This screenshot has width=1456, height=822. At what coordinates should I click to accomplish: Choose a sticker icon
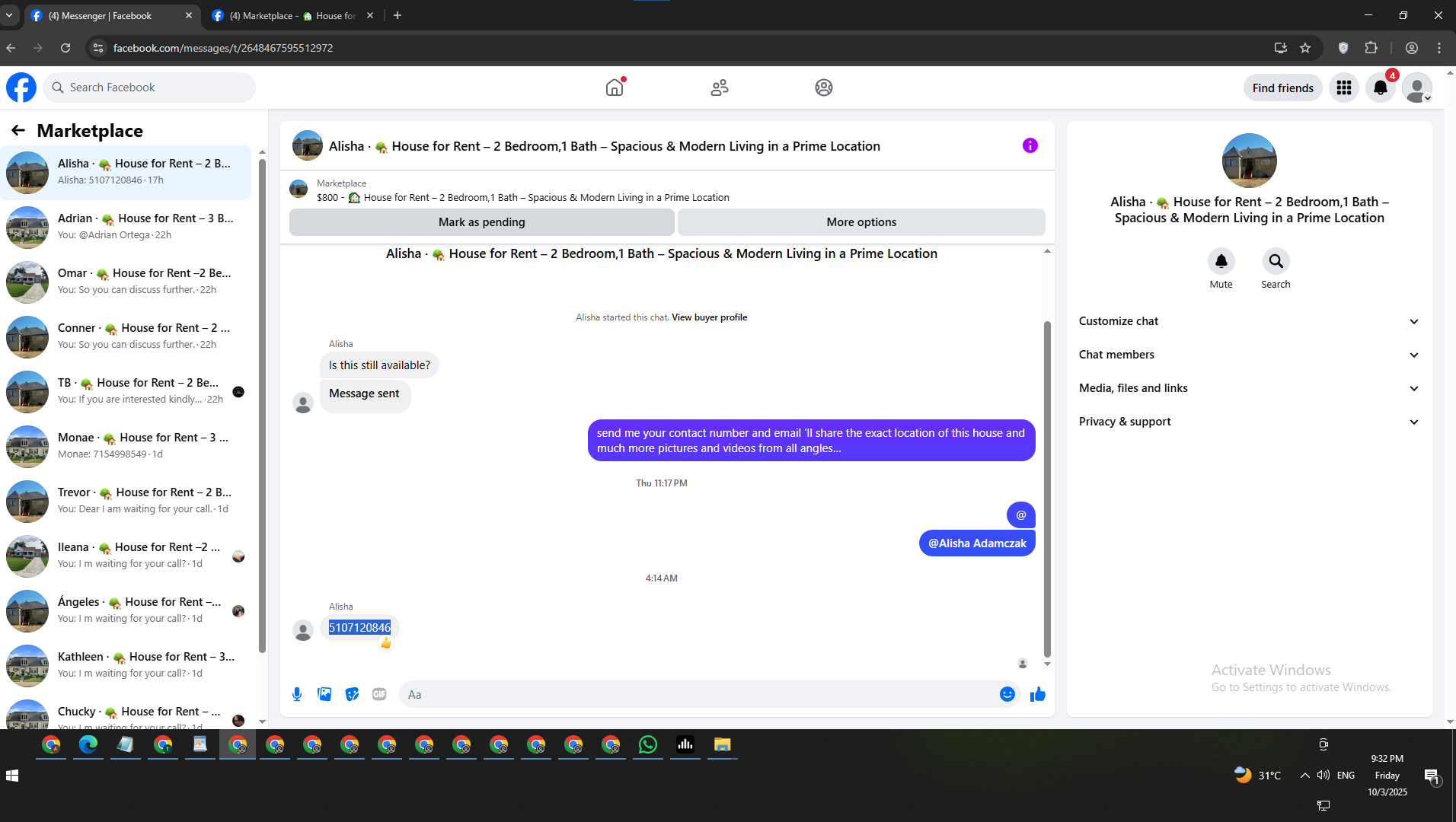(352, 694)
